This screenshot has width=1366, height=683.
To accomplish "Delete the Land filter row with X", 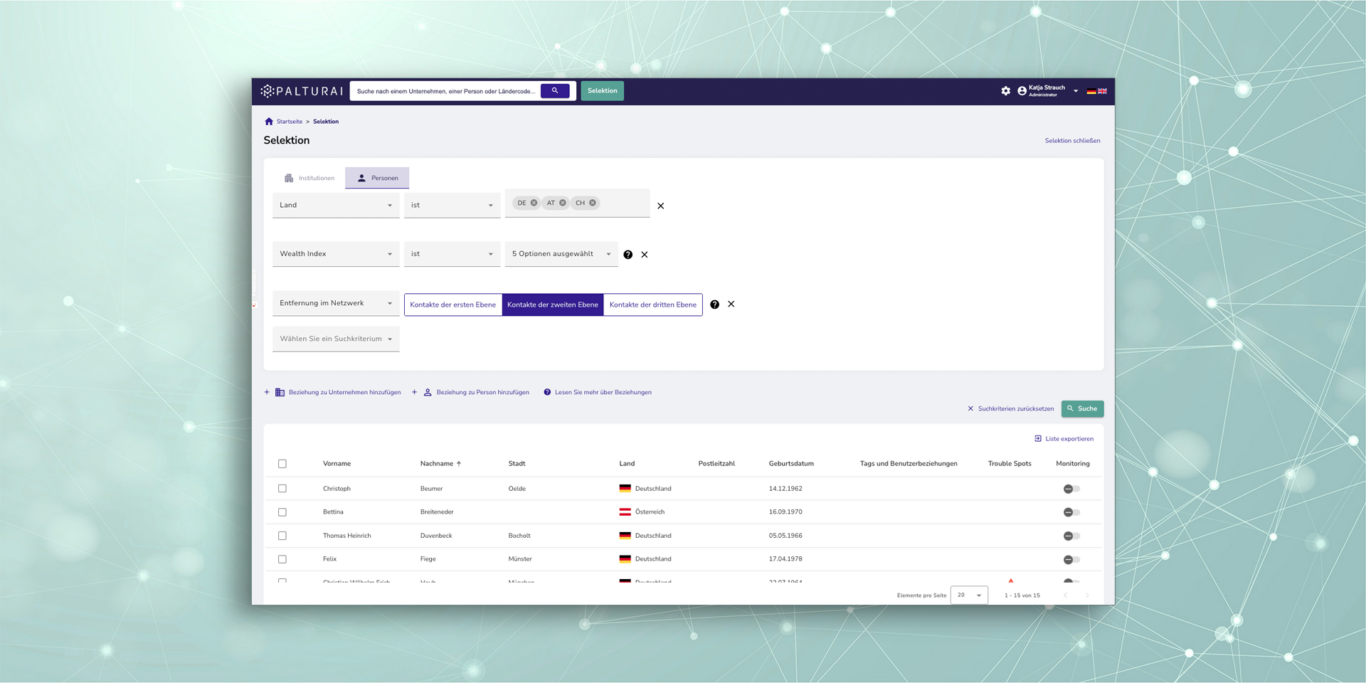I will tap(660, 206).
